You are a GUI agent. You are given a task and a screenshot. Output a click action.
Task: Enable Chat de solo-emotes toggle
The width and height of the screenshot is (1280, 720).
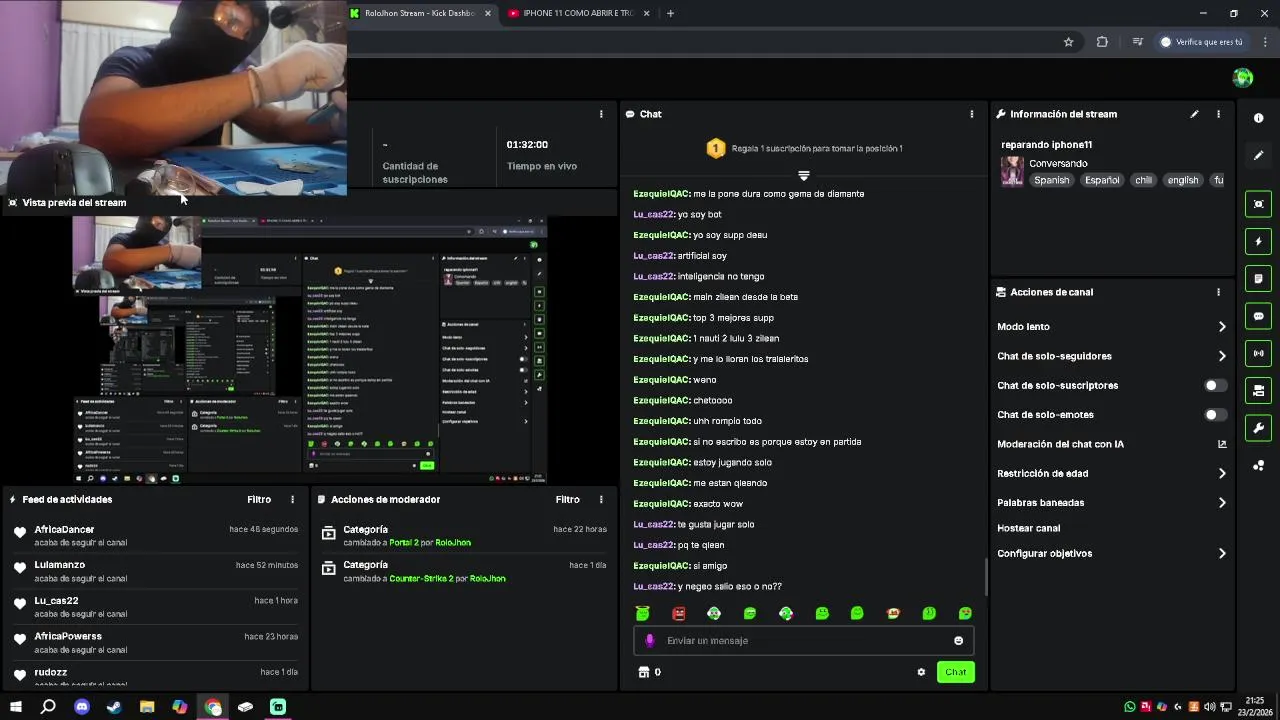1215,414
